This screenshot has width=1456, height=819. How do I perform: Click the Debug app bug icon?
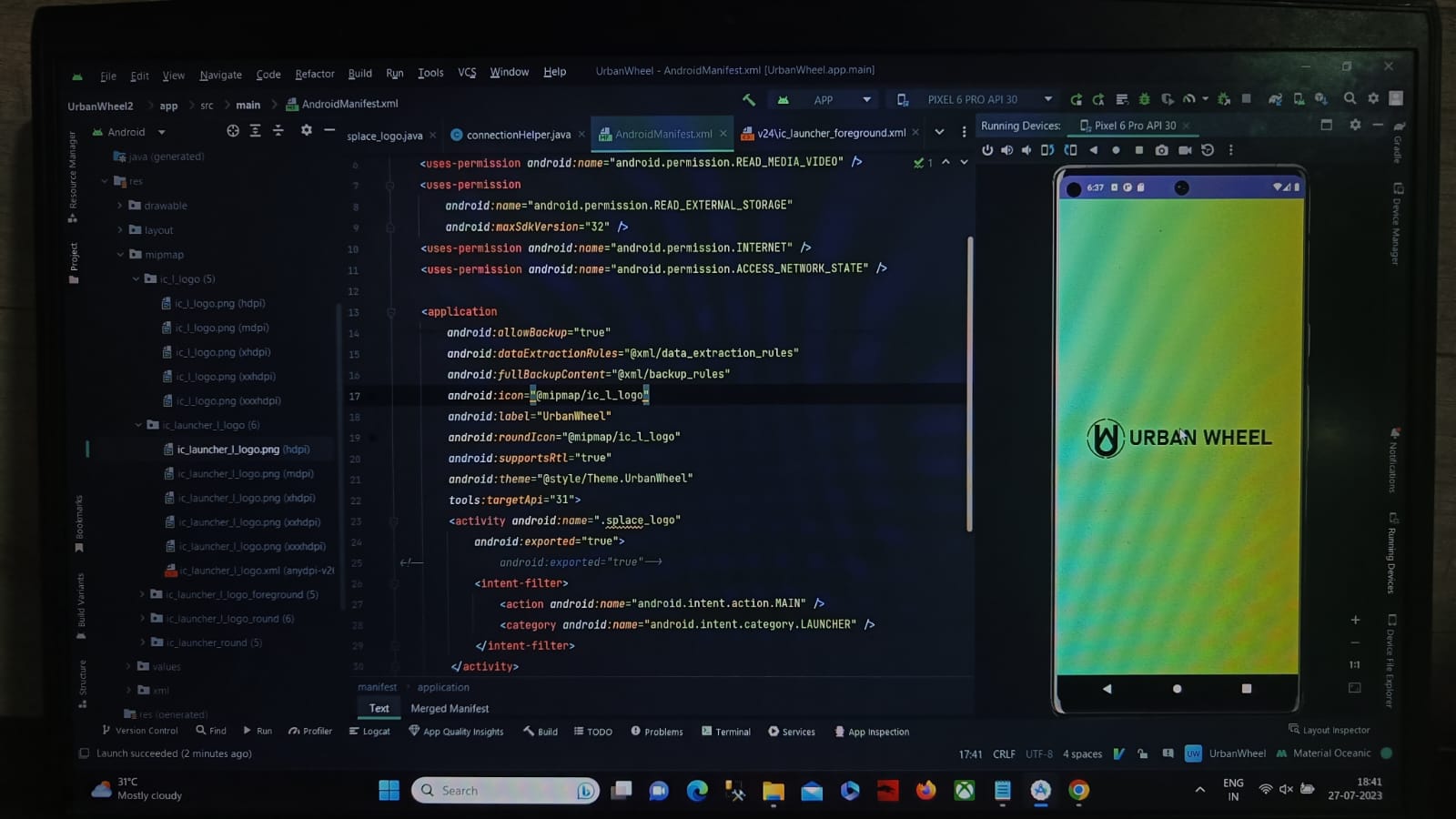[x=1145, y=99]
